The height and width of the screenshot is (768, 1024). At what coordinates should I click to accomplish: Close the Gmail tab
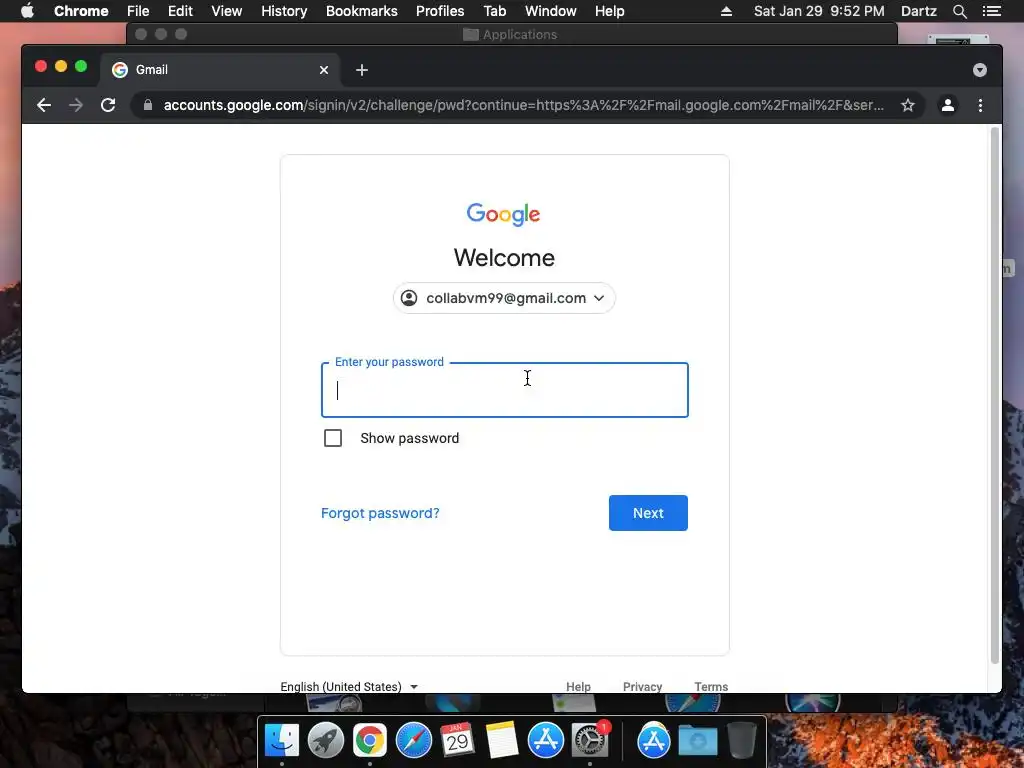324,70
